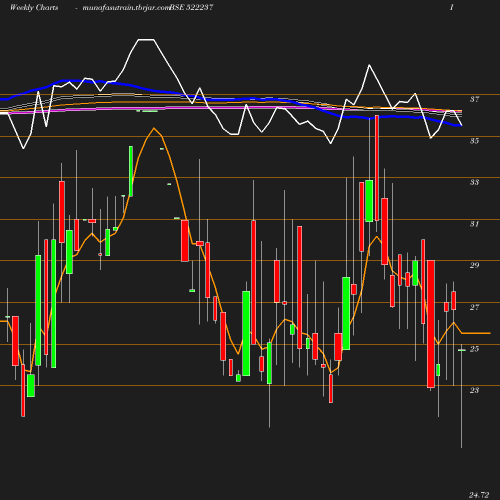Viewport: 500px width, 500px height.
Task: Click the 'BSE 522237' symbol label
Action: (x=191, y=7)
